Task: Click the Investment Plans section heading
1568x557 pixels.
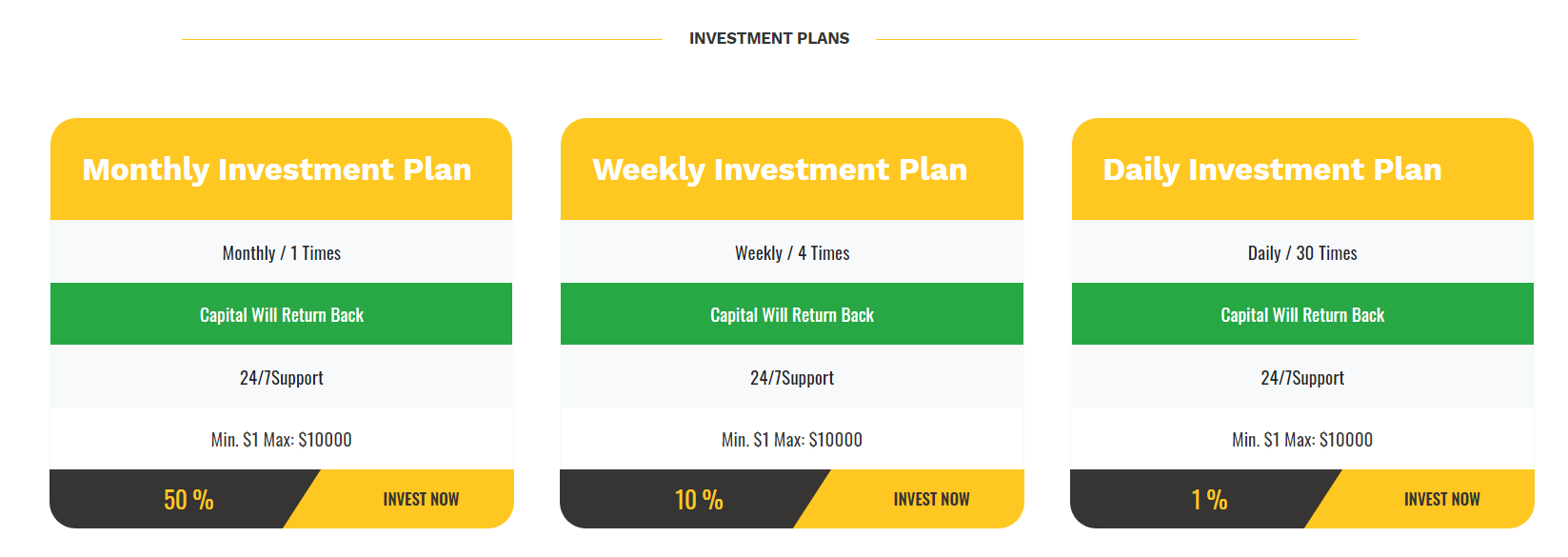Action: pyautogui.click(x=769, y=38)
